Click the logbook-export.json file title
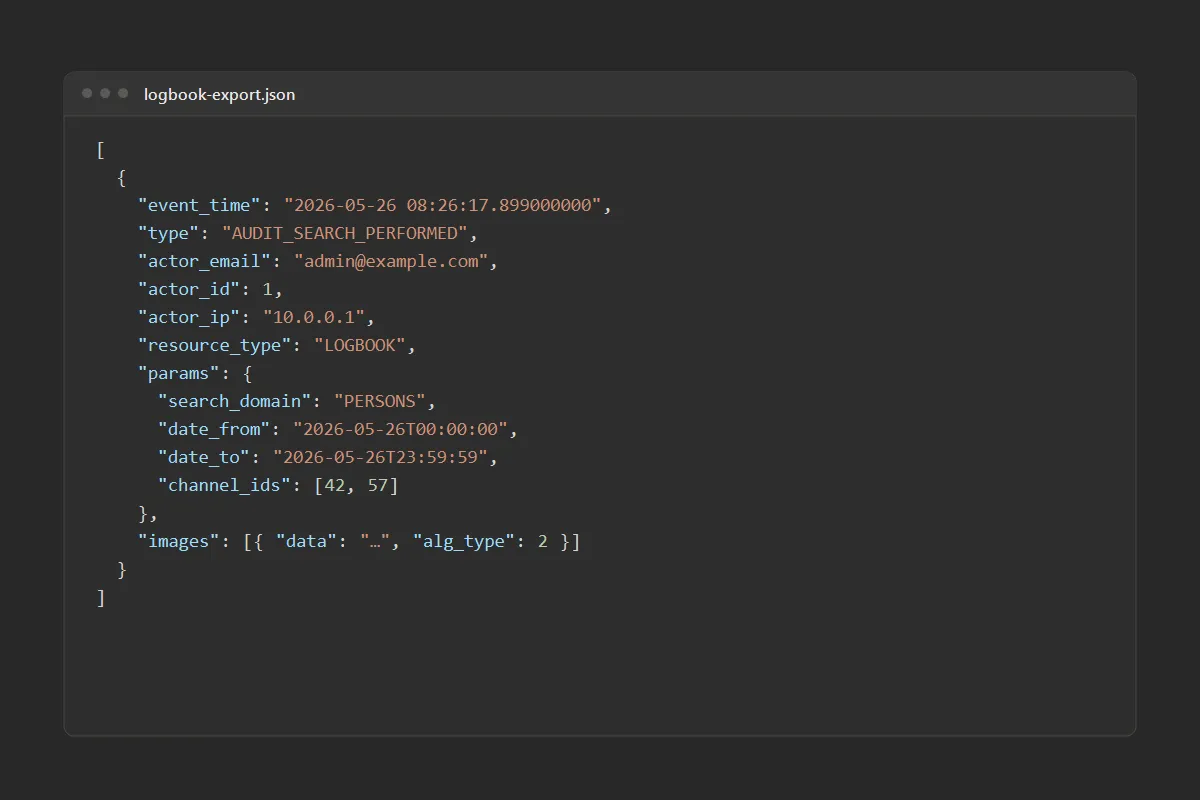1200x800 pixels. [220, 95]
